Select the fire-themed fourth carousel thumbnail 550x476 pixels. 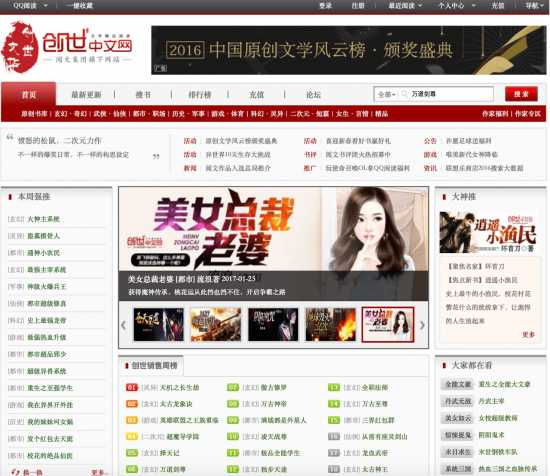point(330,324)
